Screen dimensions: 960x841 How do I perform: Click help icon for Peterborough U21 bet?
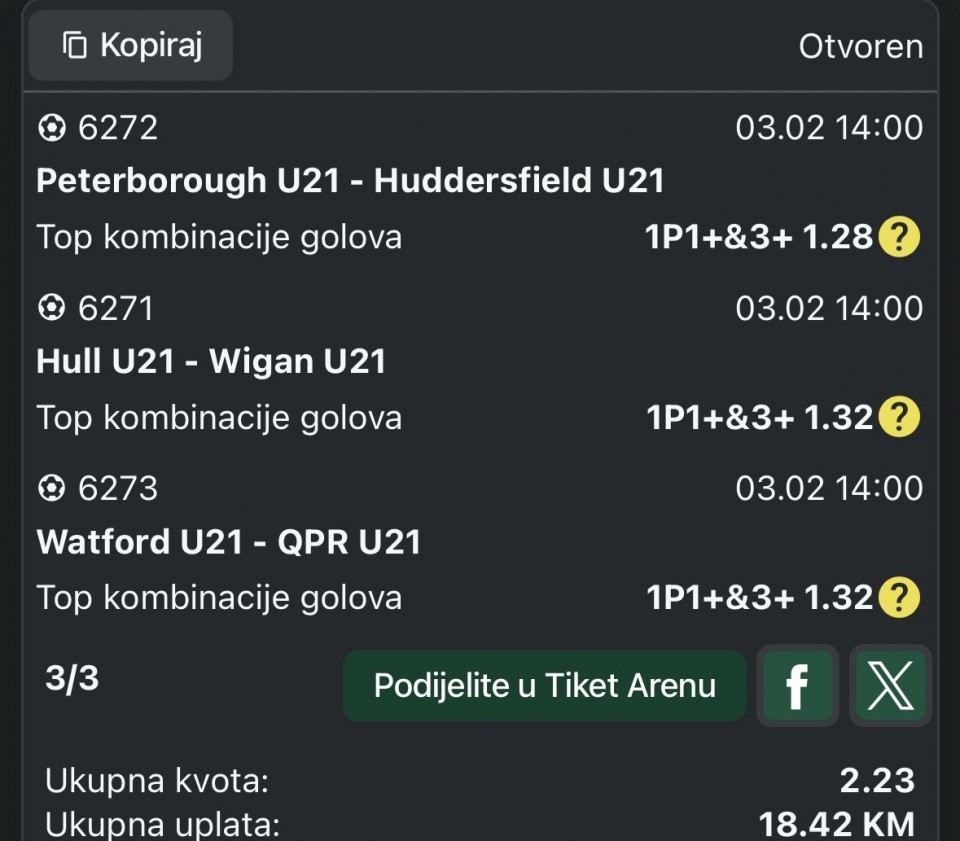(x=898, y=237)
